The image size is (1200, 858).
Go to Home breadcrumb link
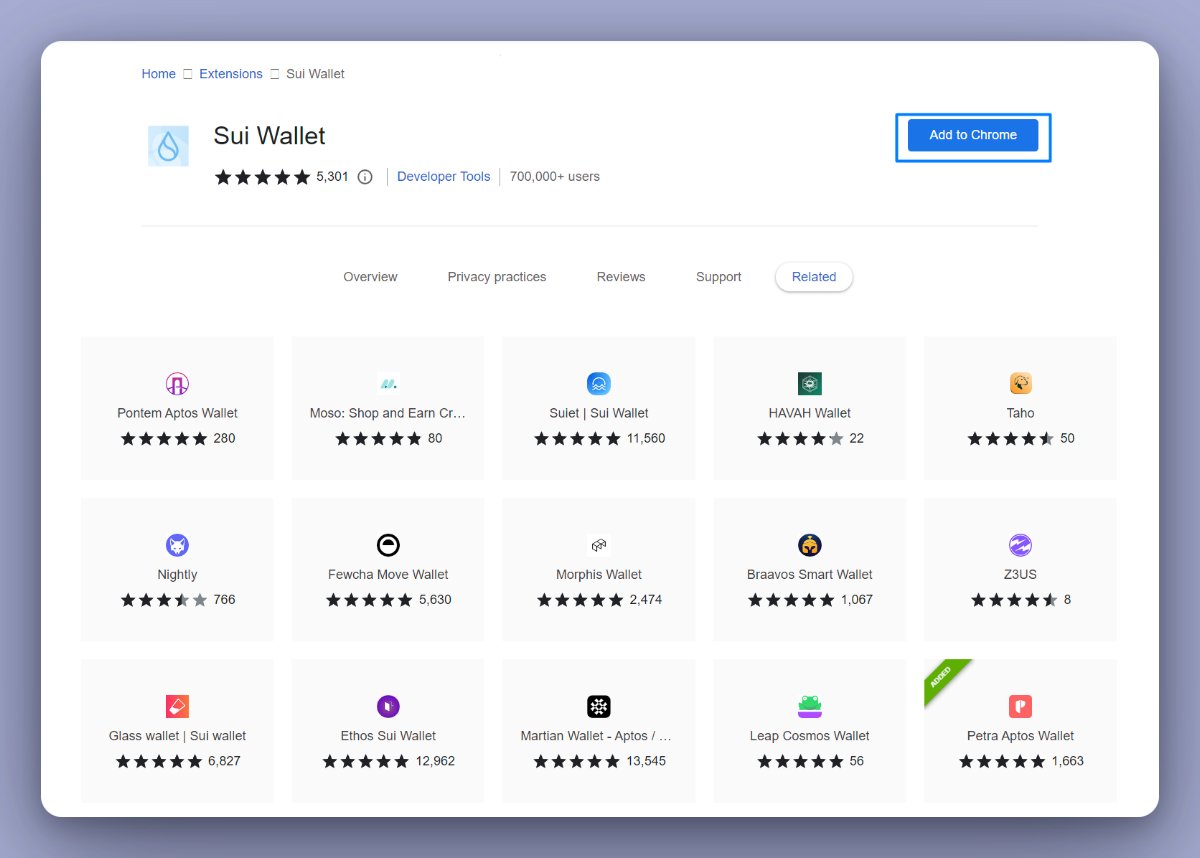159,74
